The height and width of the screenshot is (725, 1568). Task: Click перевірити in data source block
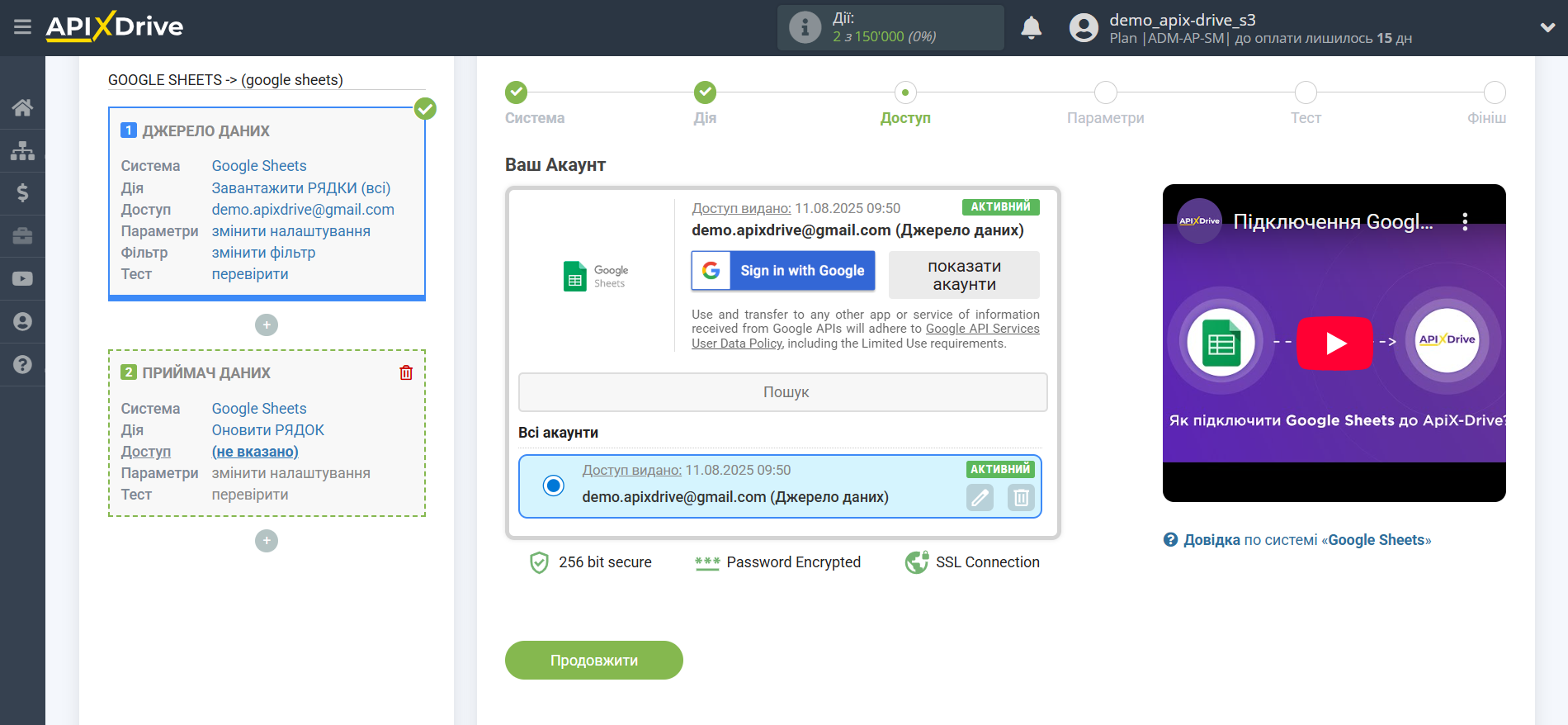point(250,274)
